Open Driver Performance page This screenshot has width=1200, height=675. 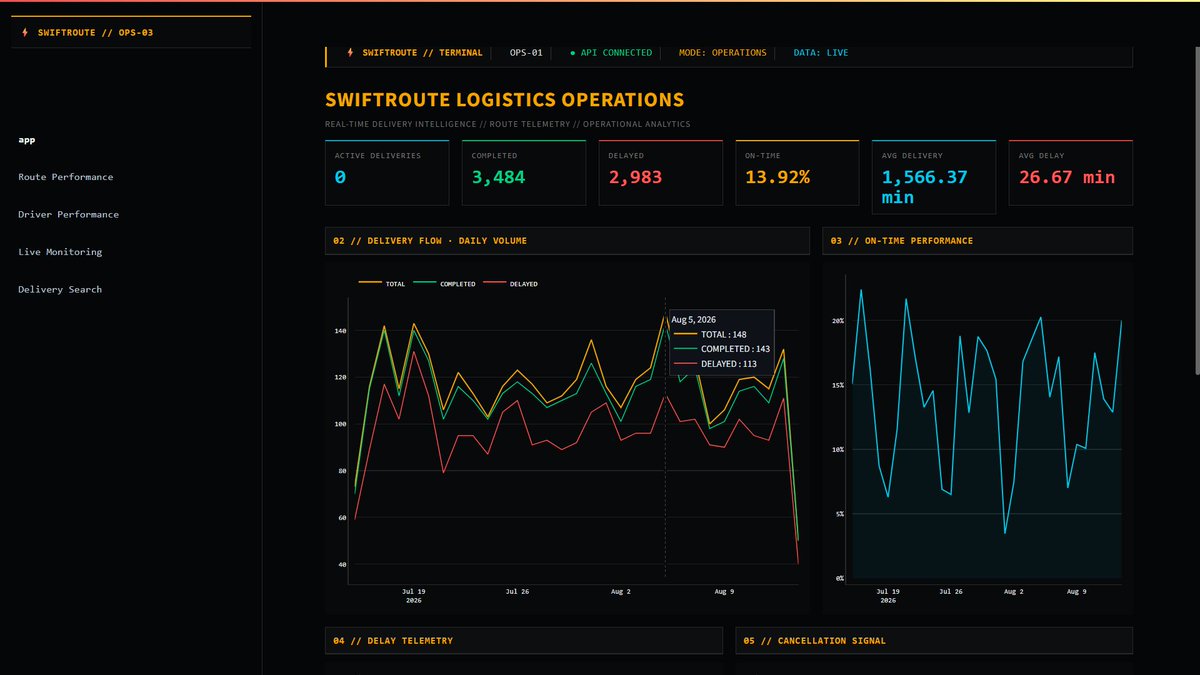pos(68,214)
